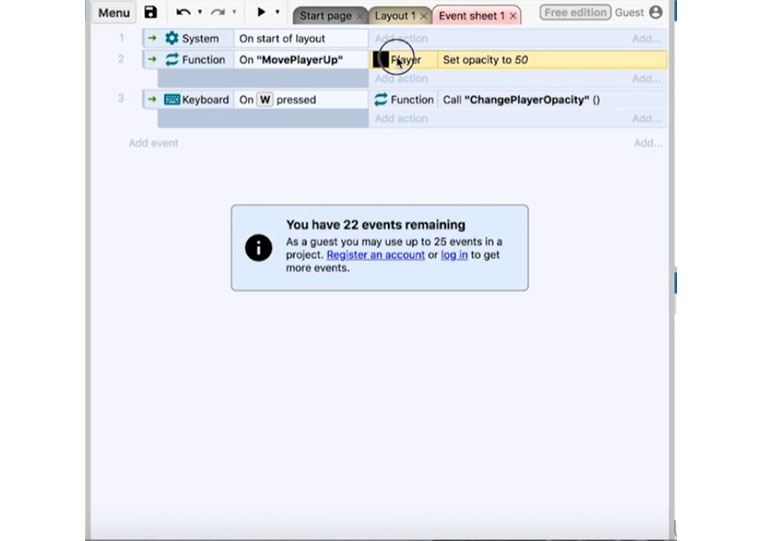The height and width of the screenshot is (541, 763).
Task: Click Add event at sheet bottom
Action: (x=153, y=143)
